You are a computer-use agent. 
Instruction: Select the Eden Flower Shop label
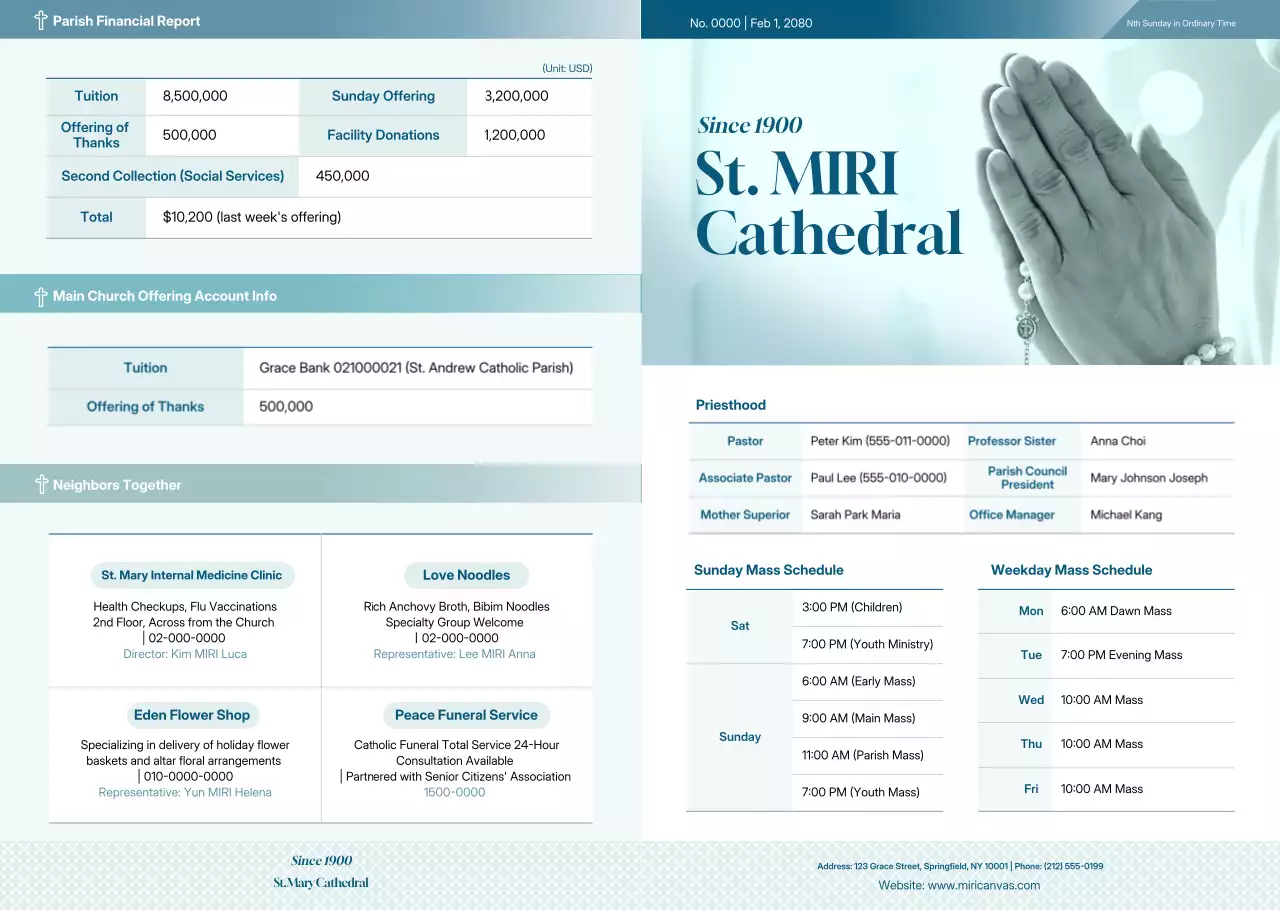[x=191, y=715]
